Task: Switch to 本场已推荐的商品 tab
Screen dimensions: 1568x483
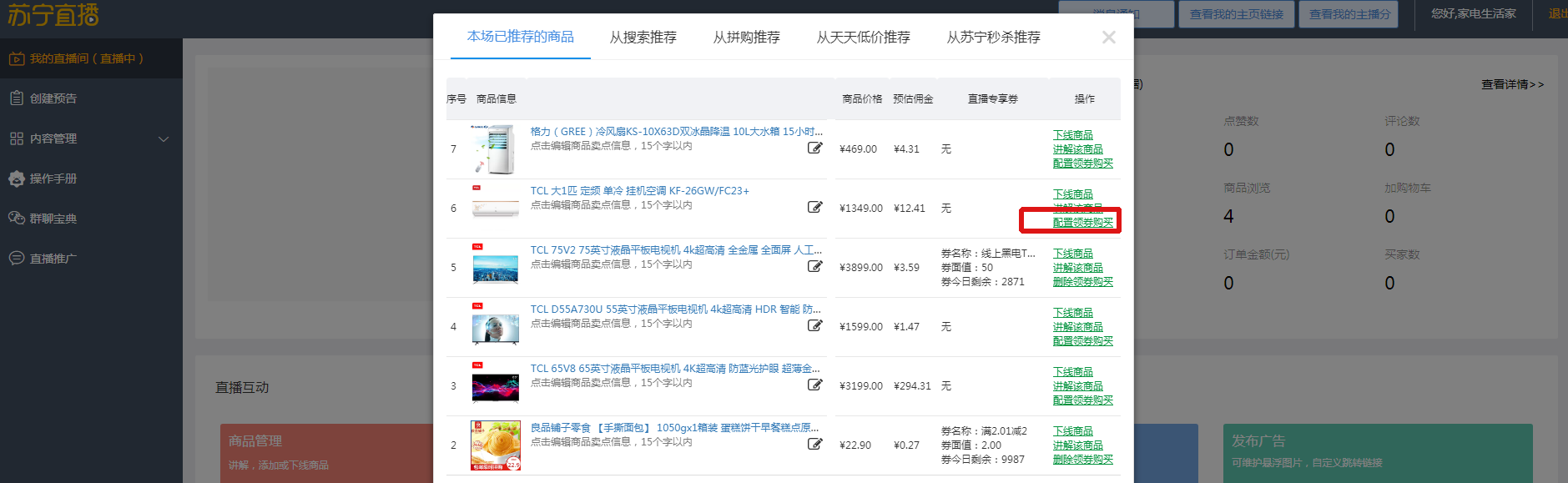Action: [x=521, y=37]
